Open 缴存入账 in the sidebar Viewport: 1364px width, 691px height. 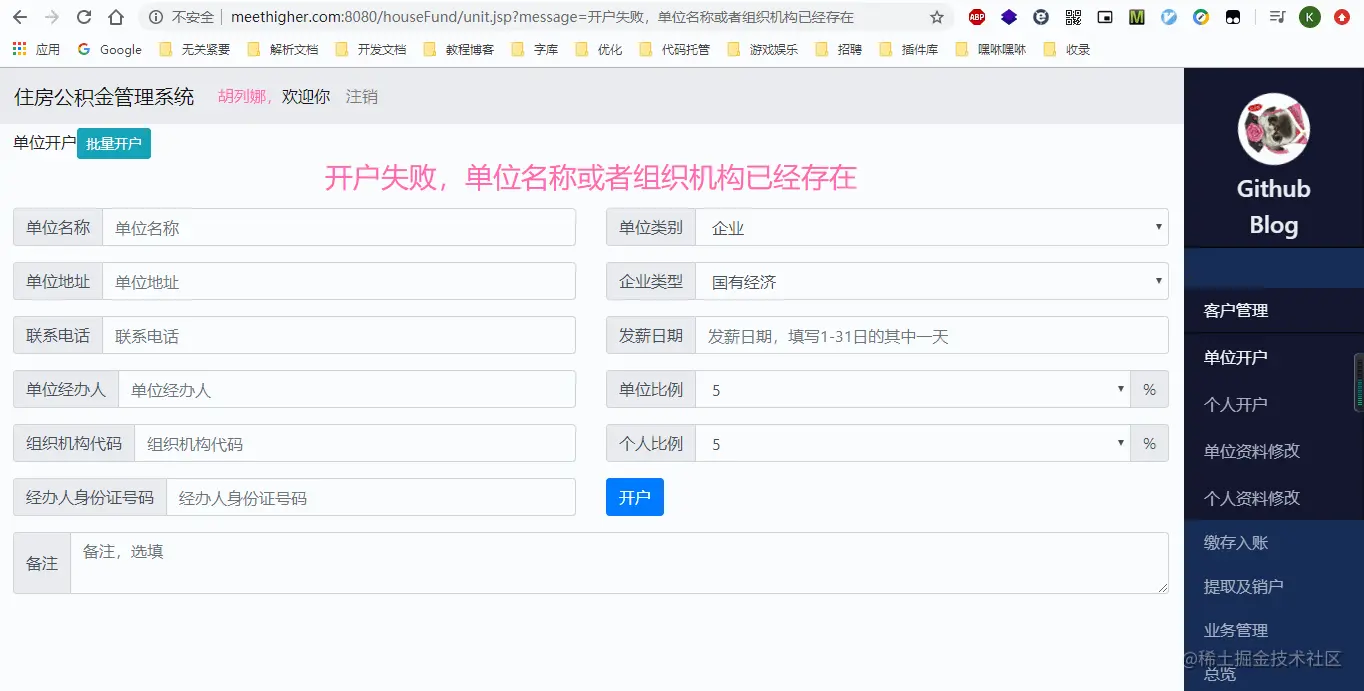1236,543
